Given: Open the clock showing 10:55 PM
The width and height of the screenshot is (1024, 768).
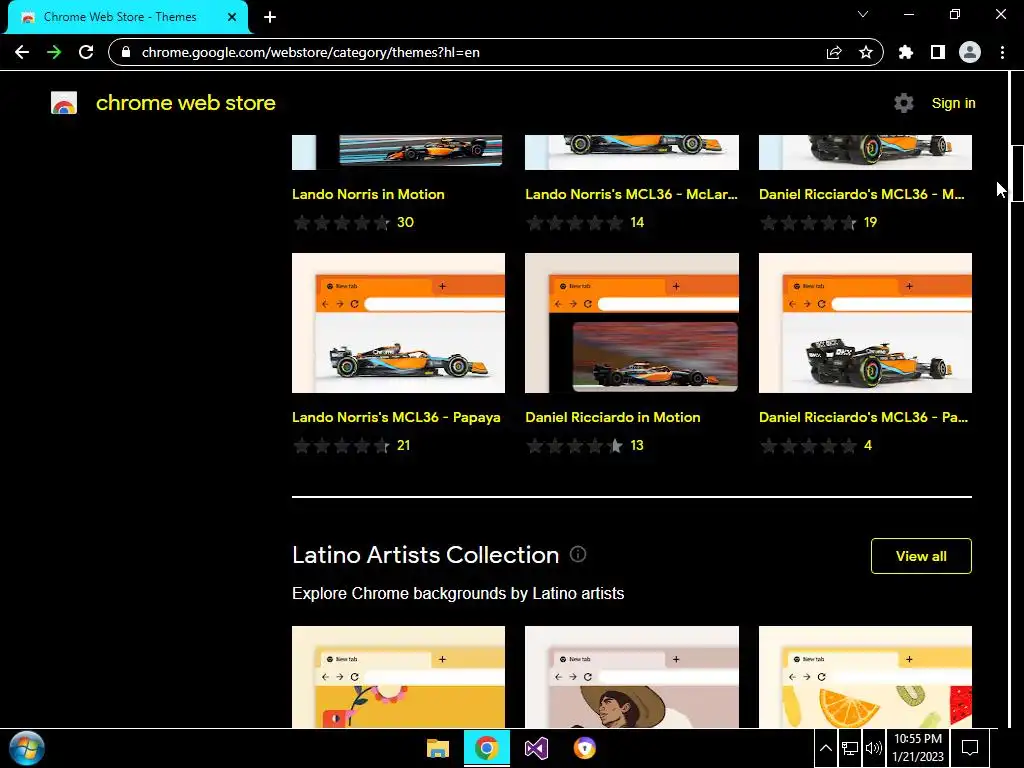Looking at the screenshot, I should click(918, 748).
